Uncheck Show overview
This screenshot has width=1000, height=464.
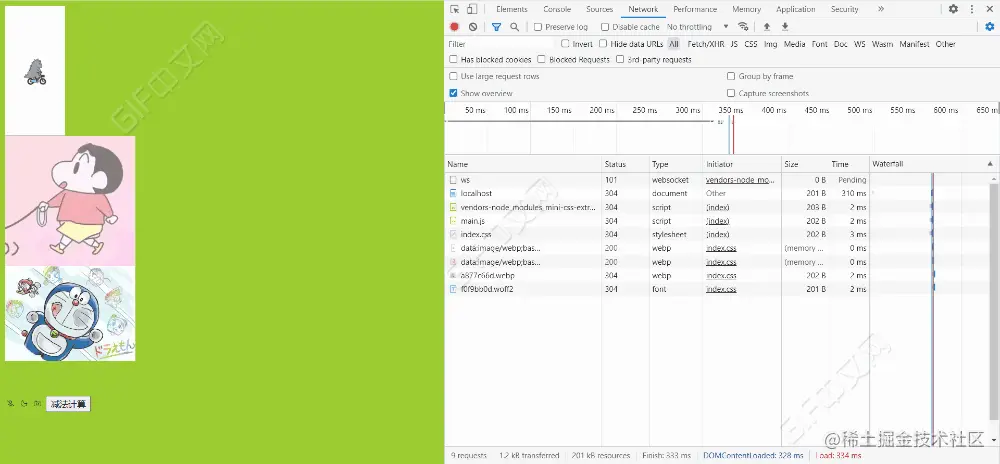[453, 93]
